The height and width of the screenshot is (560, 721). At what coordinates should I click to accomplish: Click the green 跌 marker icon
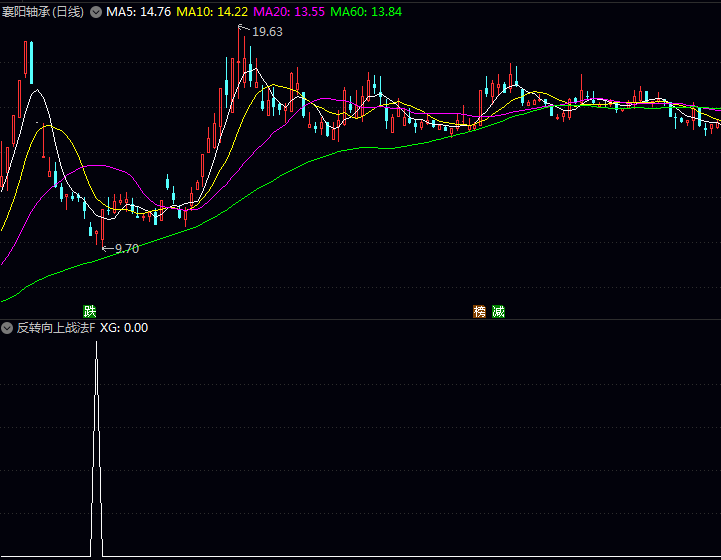[x=90, y=311]
